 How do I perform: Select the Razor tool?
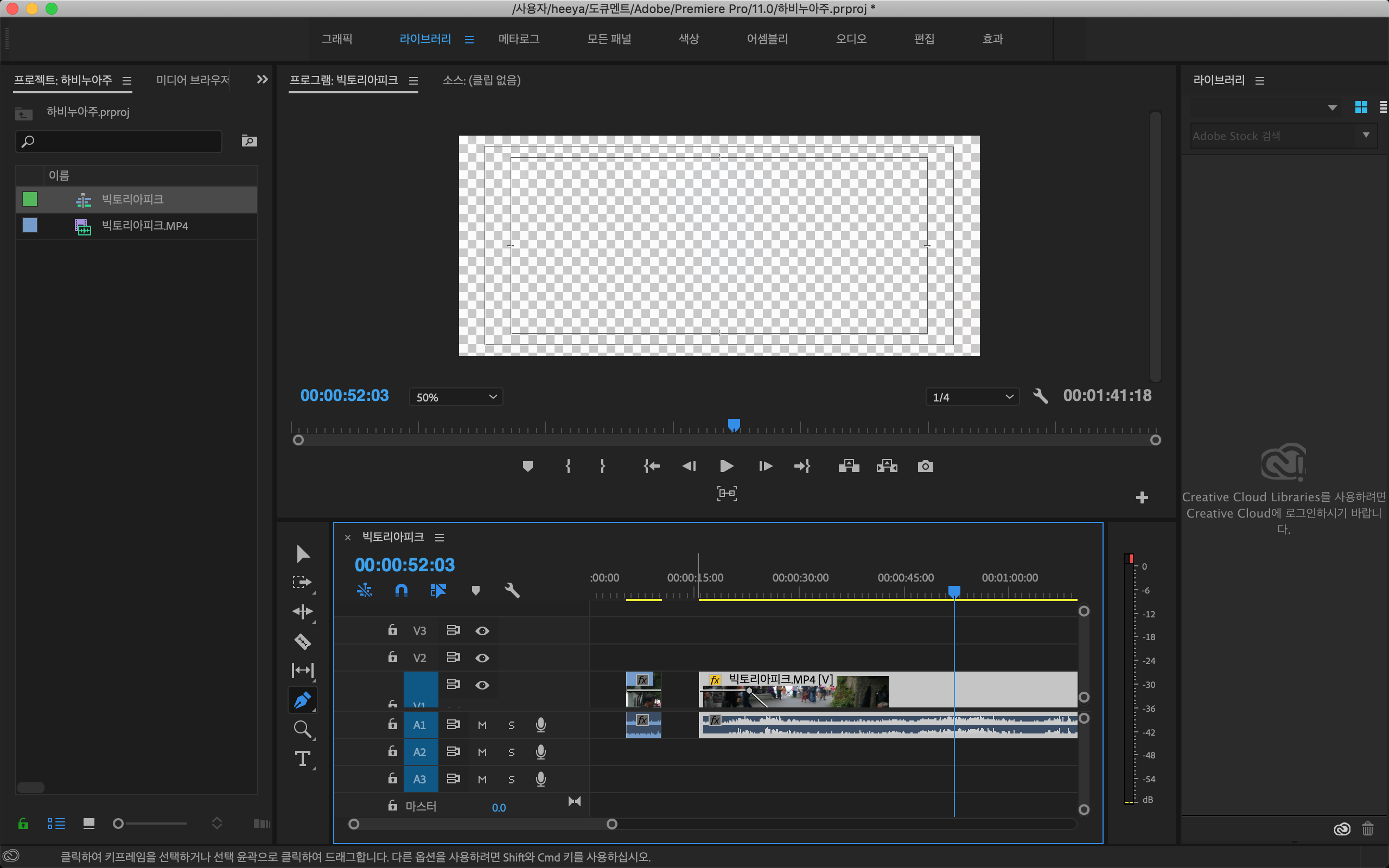pyautogui.click(x=302, y=641)
